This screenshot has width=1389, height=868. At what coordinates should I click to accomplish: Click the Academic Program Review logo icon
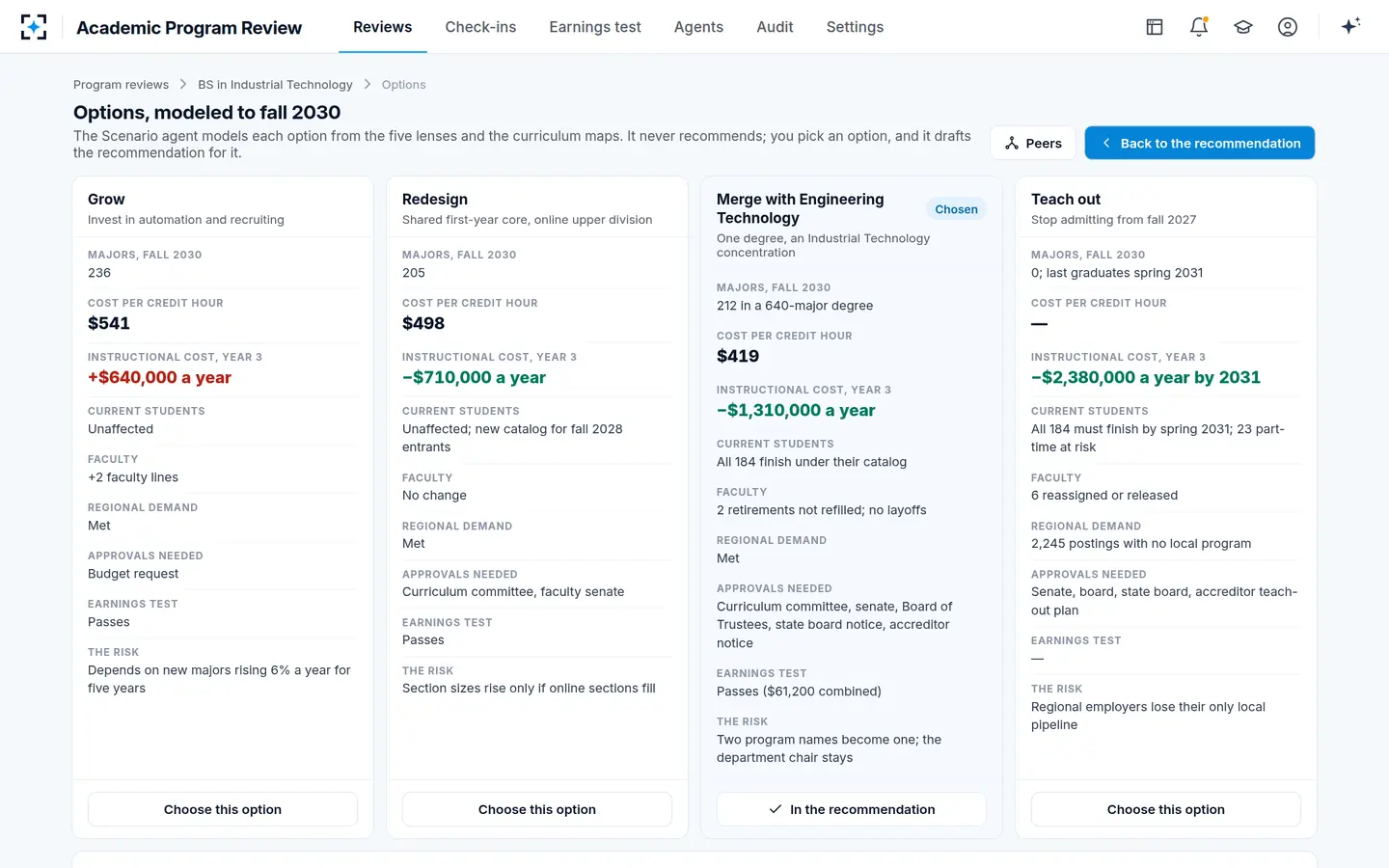[34, 27]
